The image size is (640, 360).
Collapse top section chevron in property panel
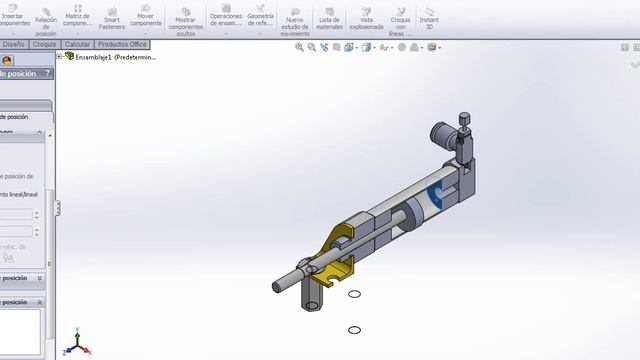click(x=40, y=132)
